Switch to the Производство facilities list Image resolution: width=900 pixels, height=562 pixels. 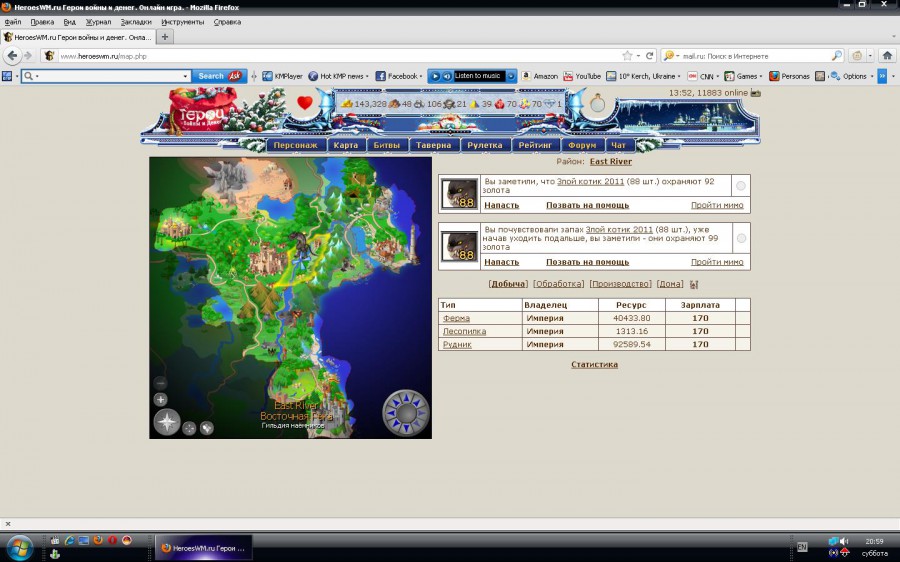[620, 284]
